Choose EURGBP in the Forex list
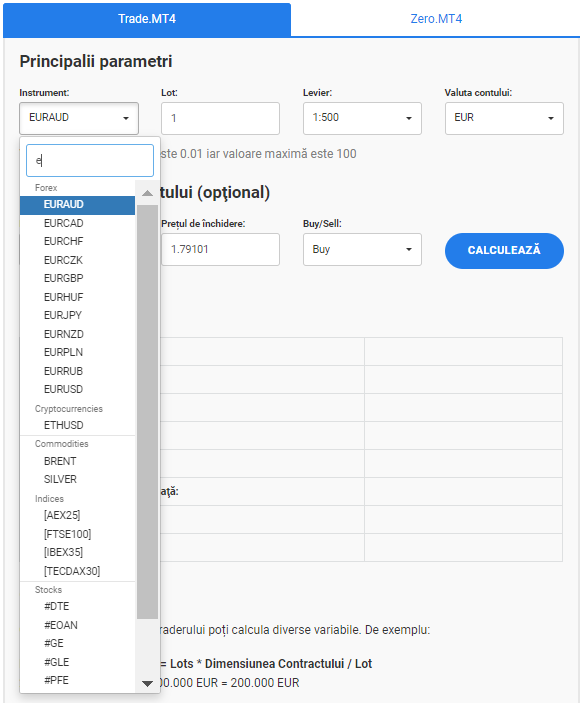The height and width of the screenshot is (703, 581). 78,278
